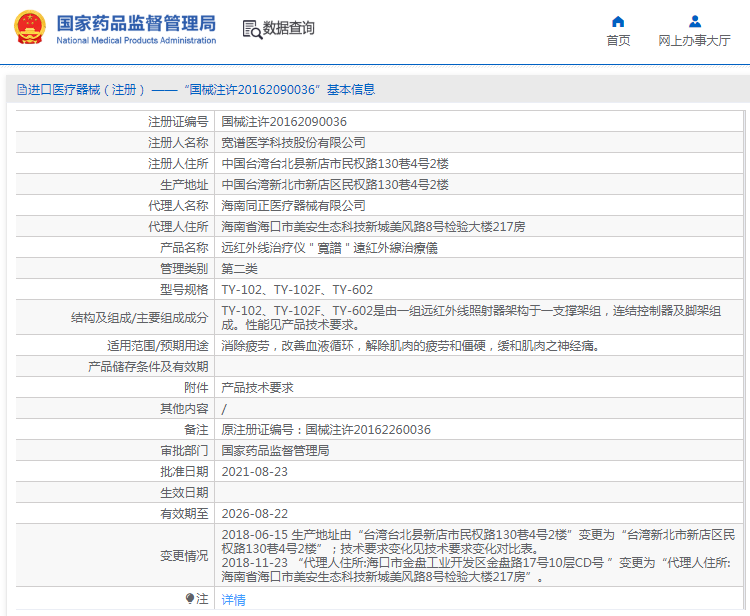Screen dimensions: 750x616
Task: Click registrant name 宽谱医学科技股份有限公司
Action: tap(293, 142)
